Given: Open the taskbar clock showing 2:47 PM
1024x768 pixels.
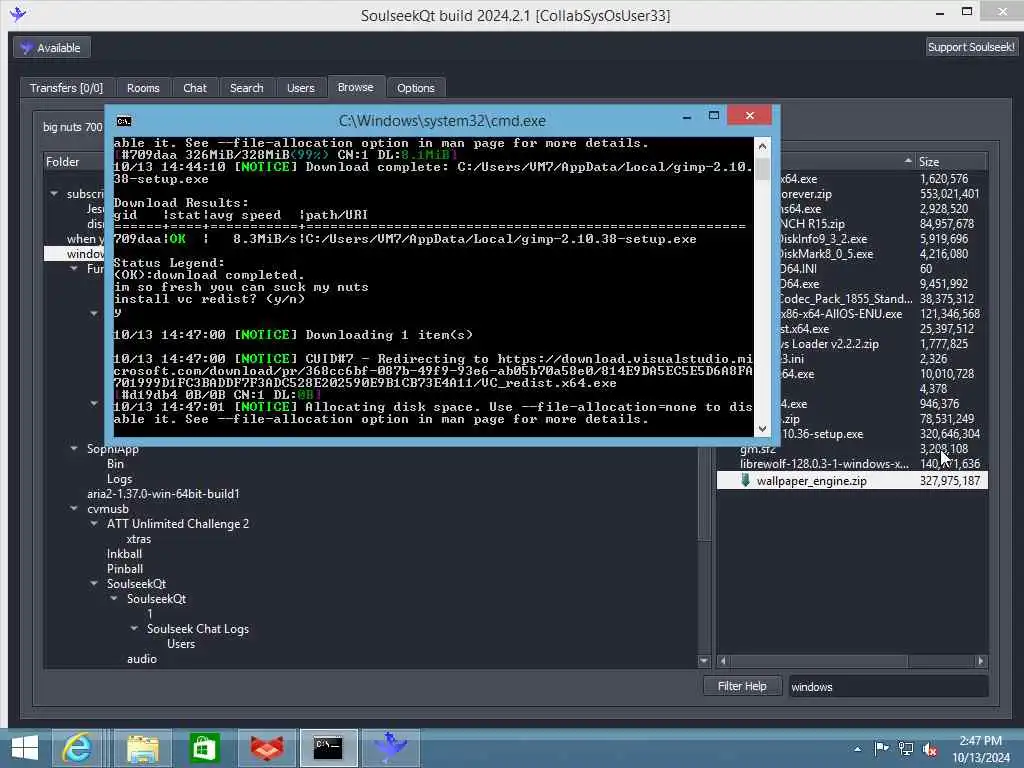Looking at the screenshot, I should click(x=980, y=749).
